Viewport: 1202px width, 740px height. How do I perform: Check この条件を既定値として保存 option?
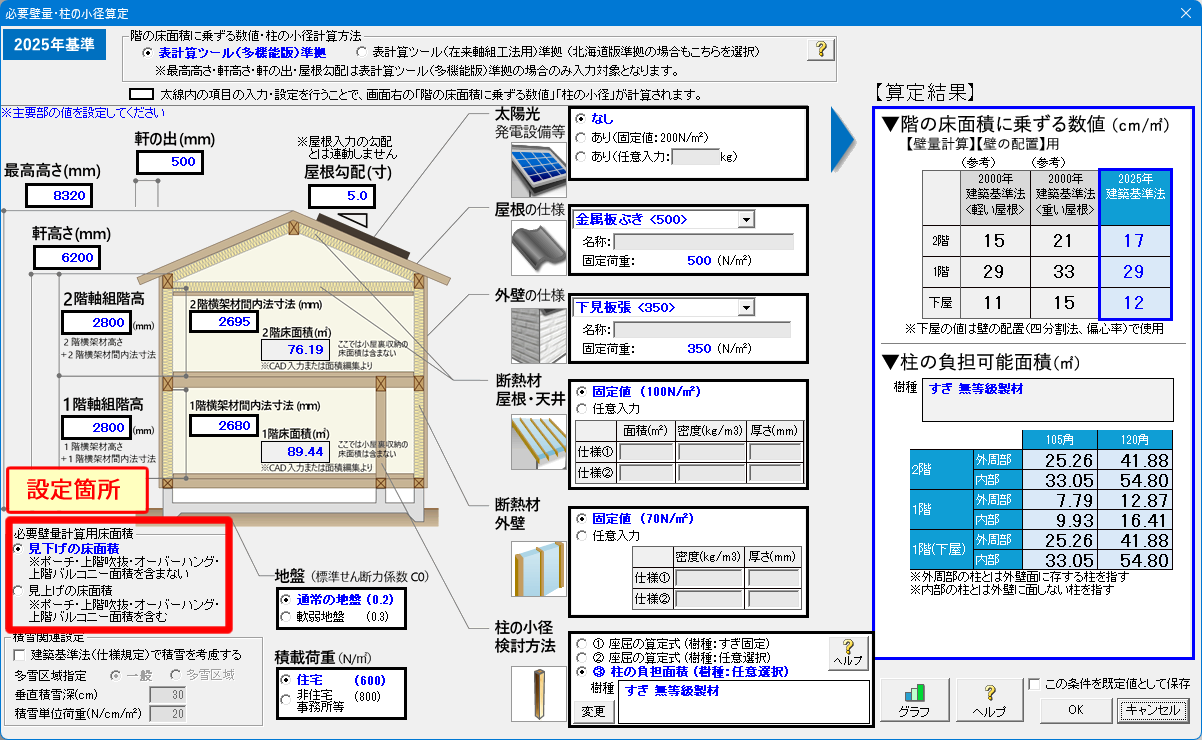[x=1034, y=684]
